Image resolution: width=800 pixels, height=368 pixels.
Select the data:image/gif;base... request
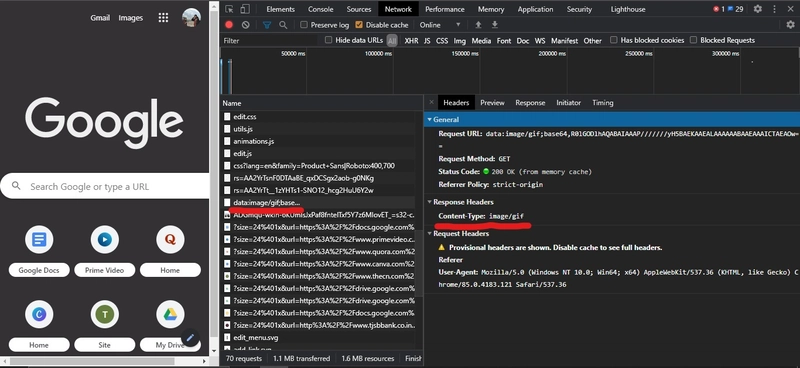pyautogui.click(x=317, y=203)
